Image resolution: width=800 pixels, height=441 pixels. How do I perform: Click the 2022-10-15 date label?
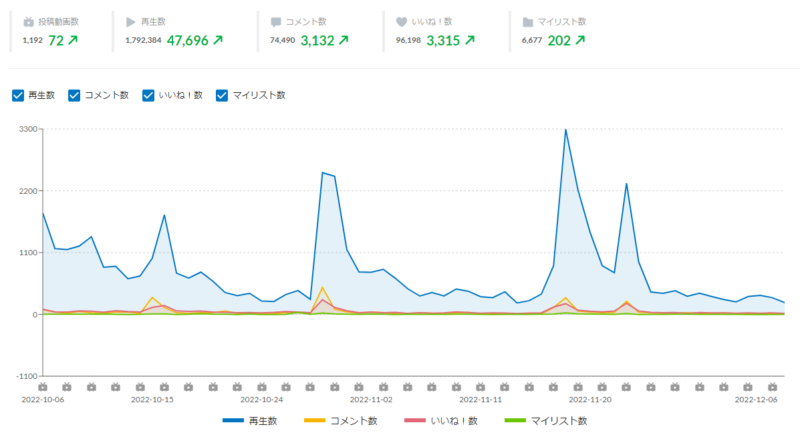click(x=152, y=400)
